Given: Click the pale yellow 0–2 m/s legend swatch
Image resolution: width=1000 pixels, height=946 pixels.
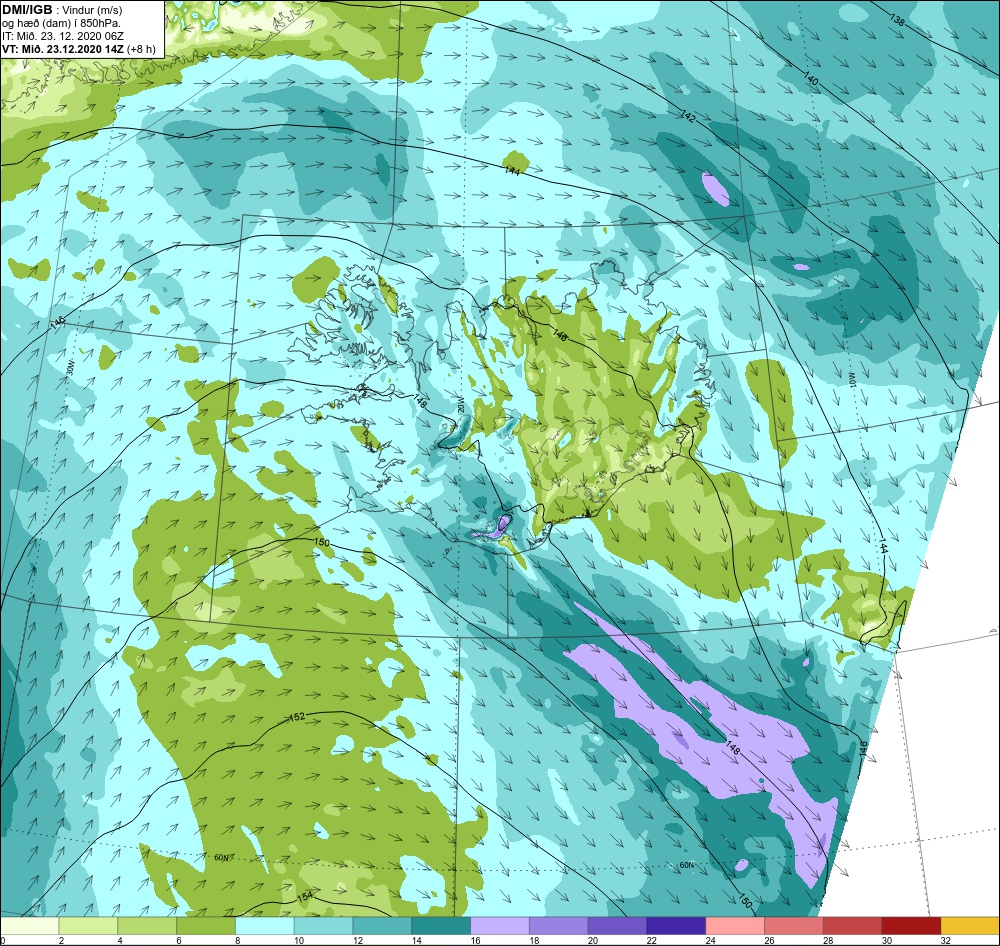Looking at the screenshot, I should tap(29, 926).
